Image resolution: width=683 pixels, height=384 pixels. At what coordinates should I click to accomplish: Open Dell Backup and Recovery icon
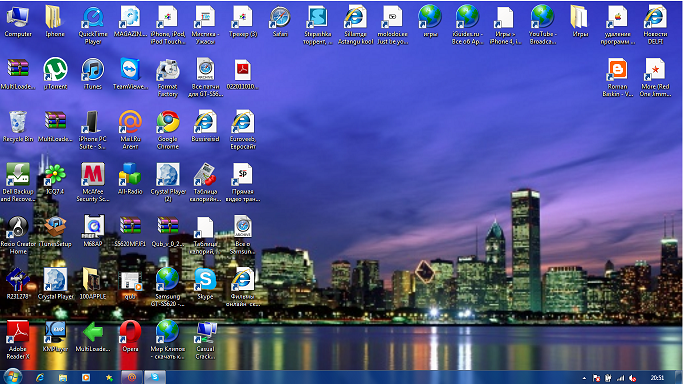(x=18, y=183)
